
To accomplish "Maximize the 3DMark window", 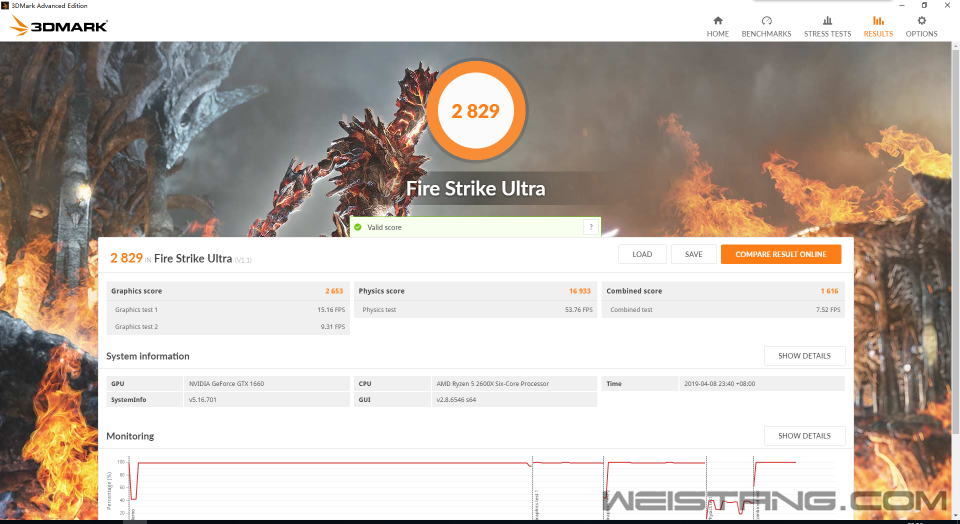I will 924,6.
